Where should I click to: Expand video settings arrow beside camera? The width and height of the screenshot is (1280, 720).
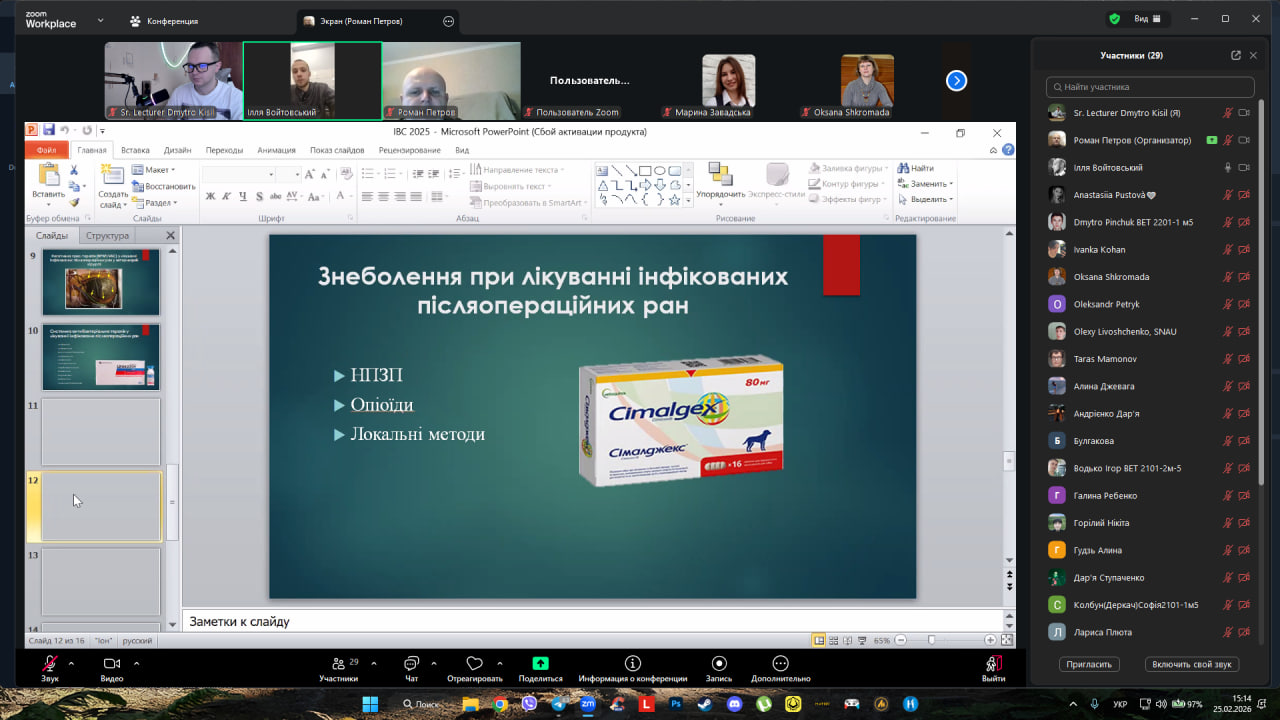(136, 663)
